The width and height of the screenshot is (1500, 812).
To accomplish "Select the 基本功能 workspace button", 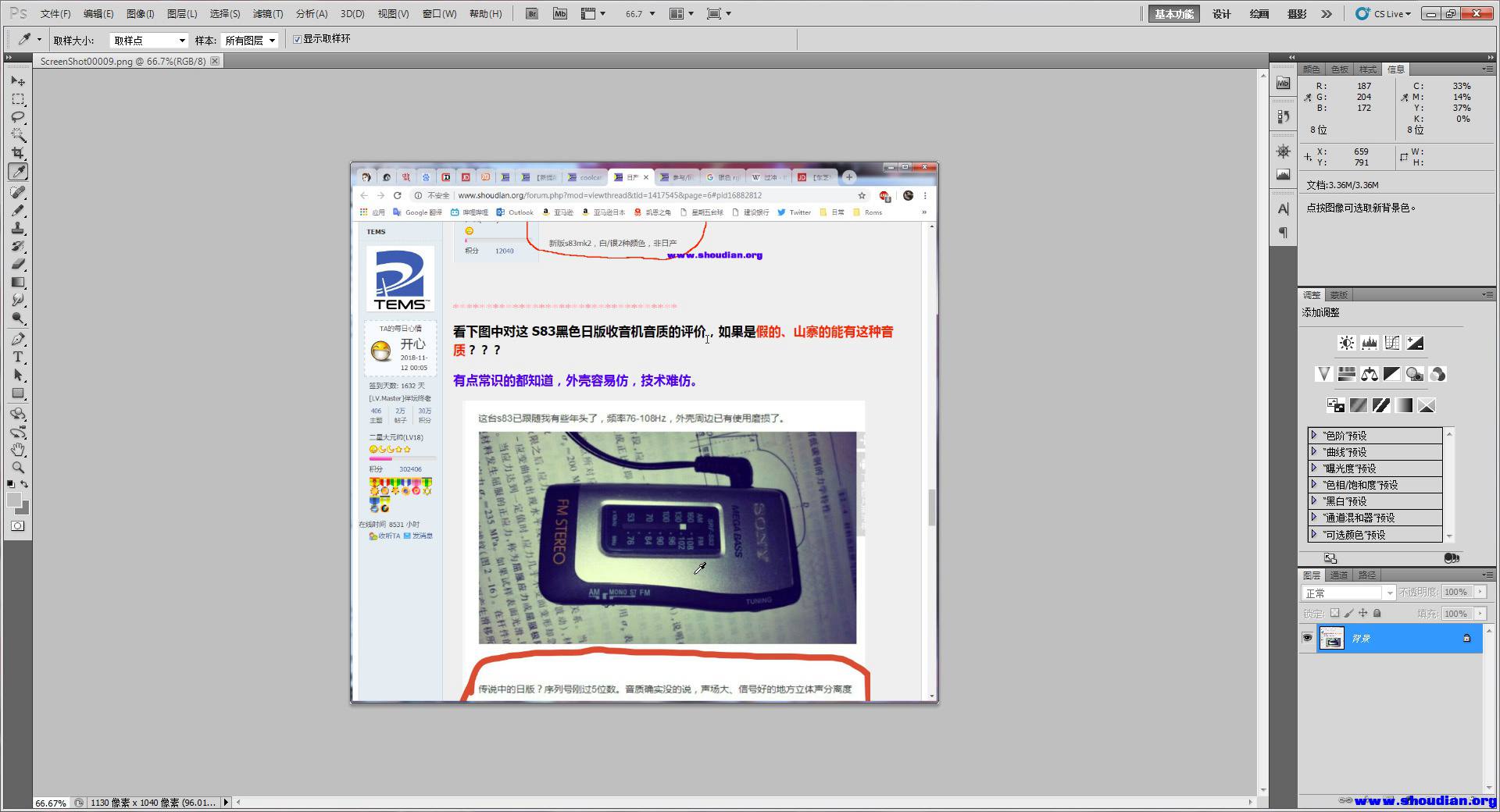I will pyautogui.click(x=1174, y=14).
